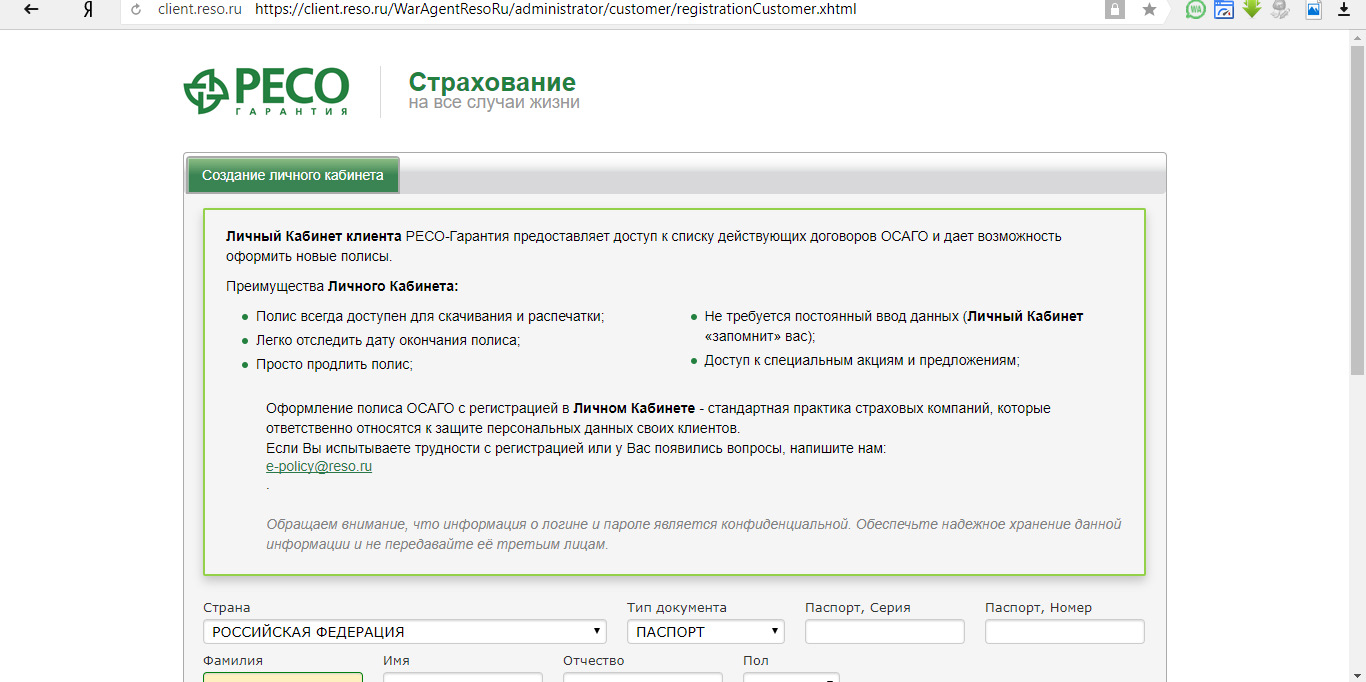1366x682 pixels.
Task: Open the image-file extension icon
Action: click(x=1314, y=10)
